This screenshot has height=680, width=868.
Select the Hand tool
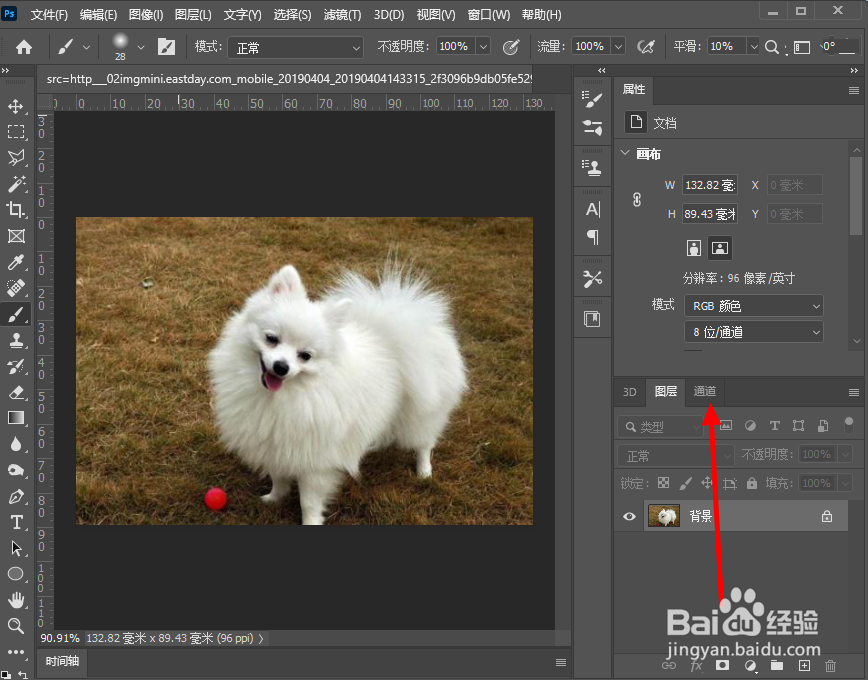pyautogui.click(x=16, y=600)
